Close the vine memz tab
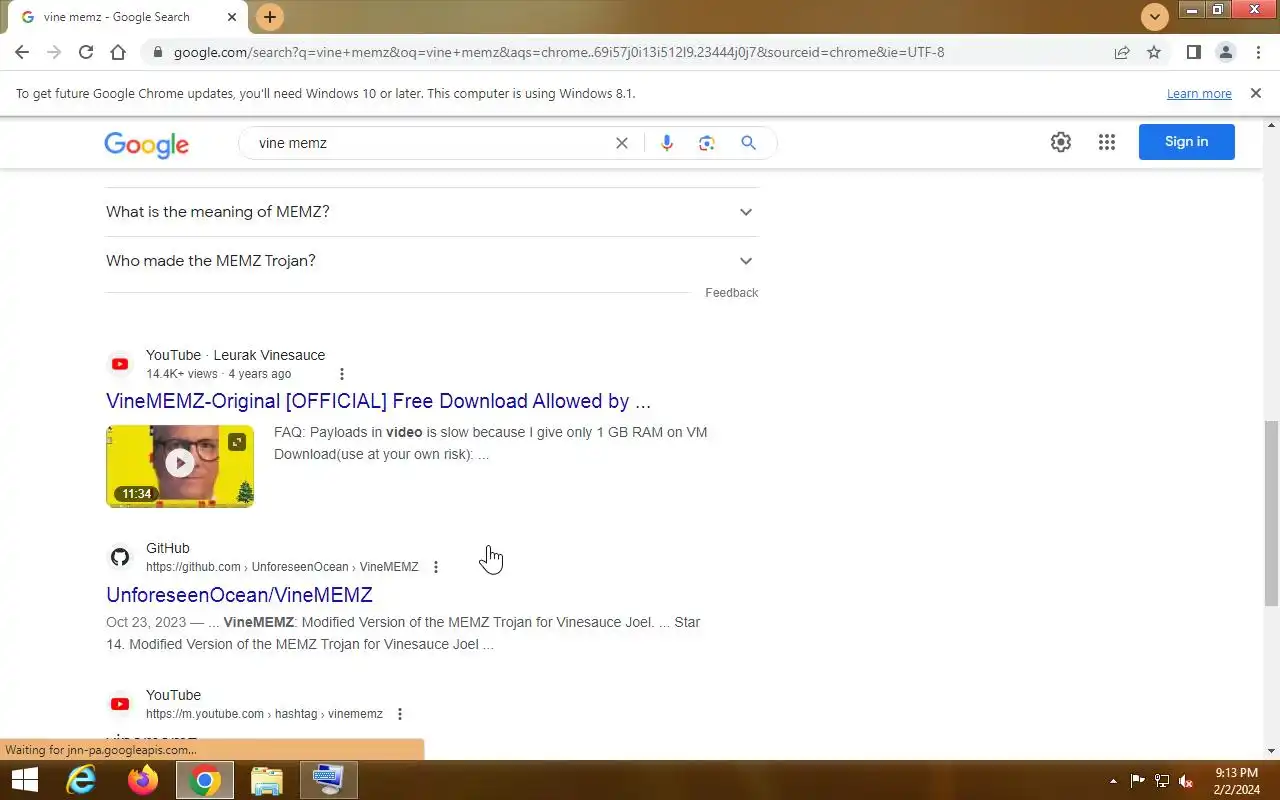Viewport: 1280px width, 800px height. [x=232, y=17]
